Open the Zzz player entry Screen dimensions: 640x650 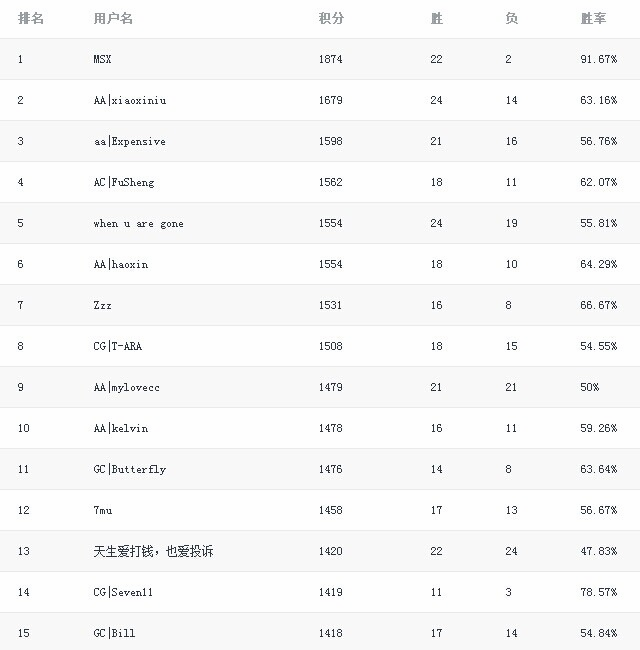point(102,306)
